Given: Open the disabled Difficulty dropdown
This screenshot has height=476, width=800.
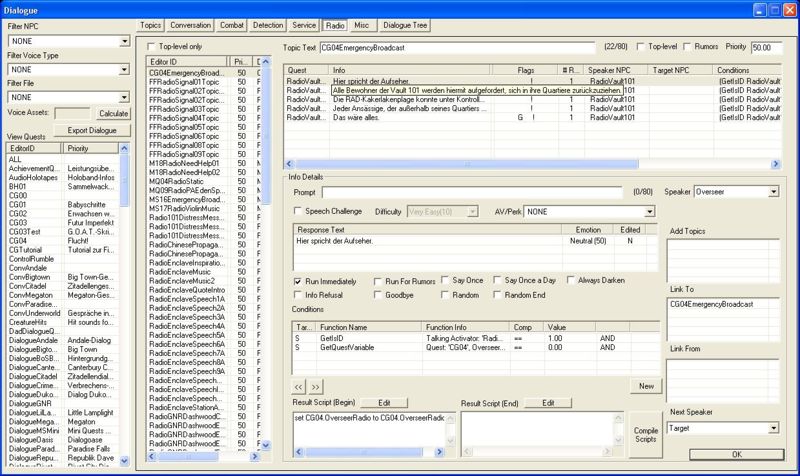Looking at the screenshot, I should click(472, 212).
